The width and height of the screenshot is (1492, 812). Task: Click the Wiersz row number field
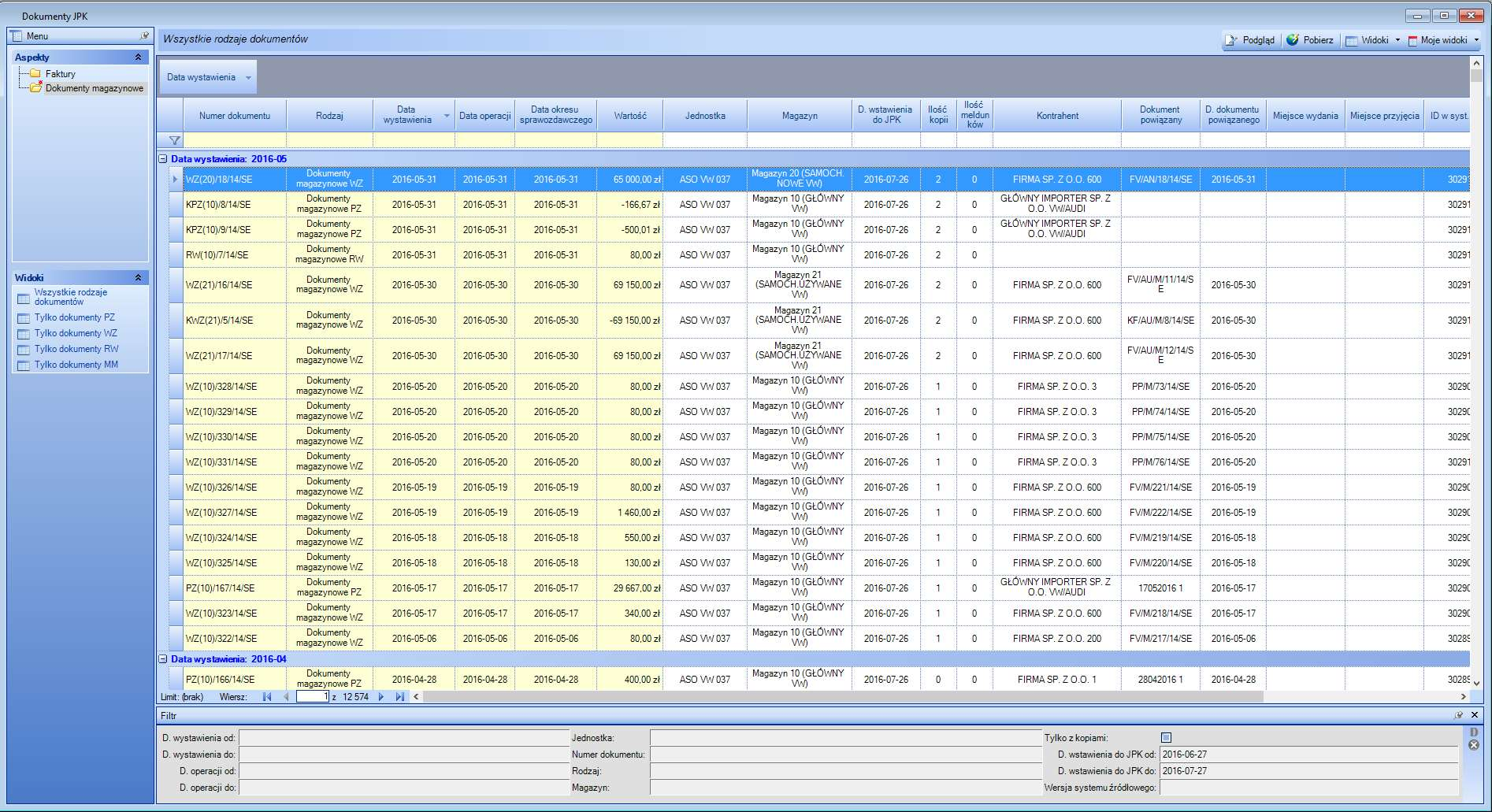click(x=313, y=697)
